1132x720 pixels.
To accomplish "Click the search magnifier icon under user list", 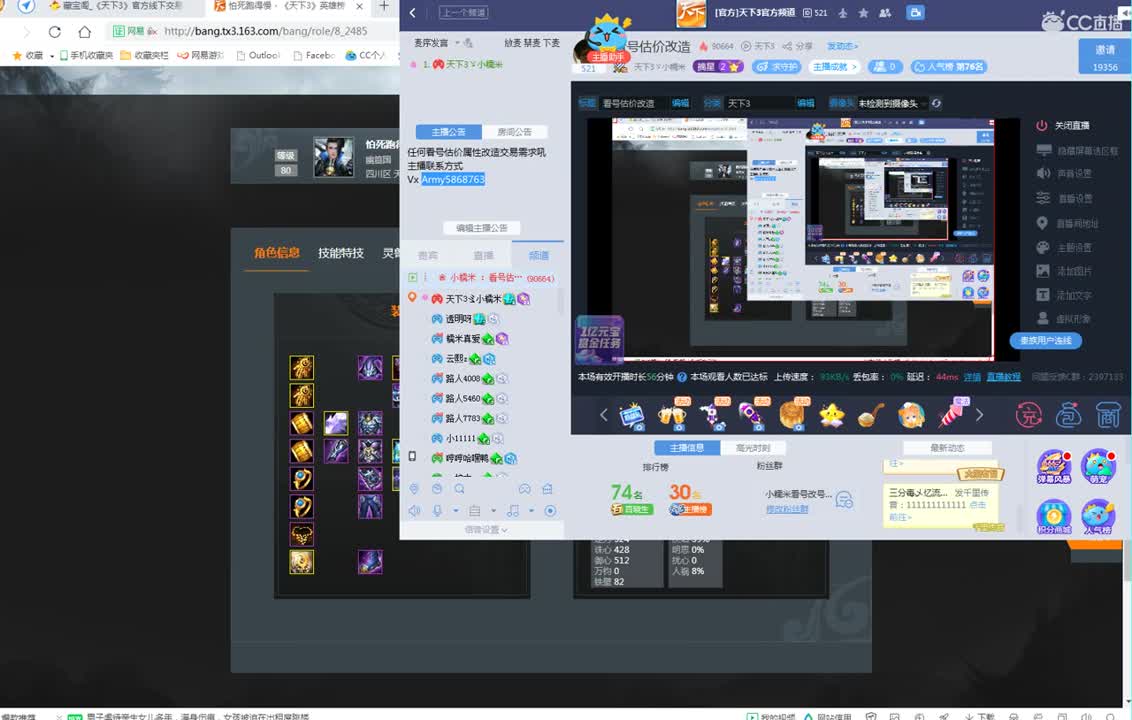I will pyautogui.click(x=459, y=489).
